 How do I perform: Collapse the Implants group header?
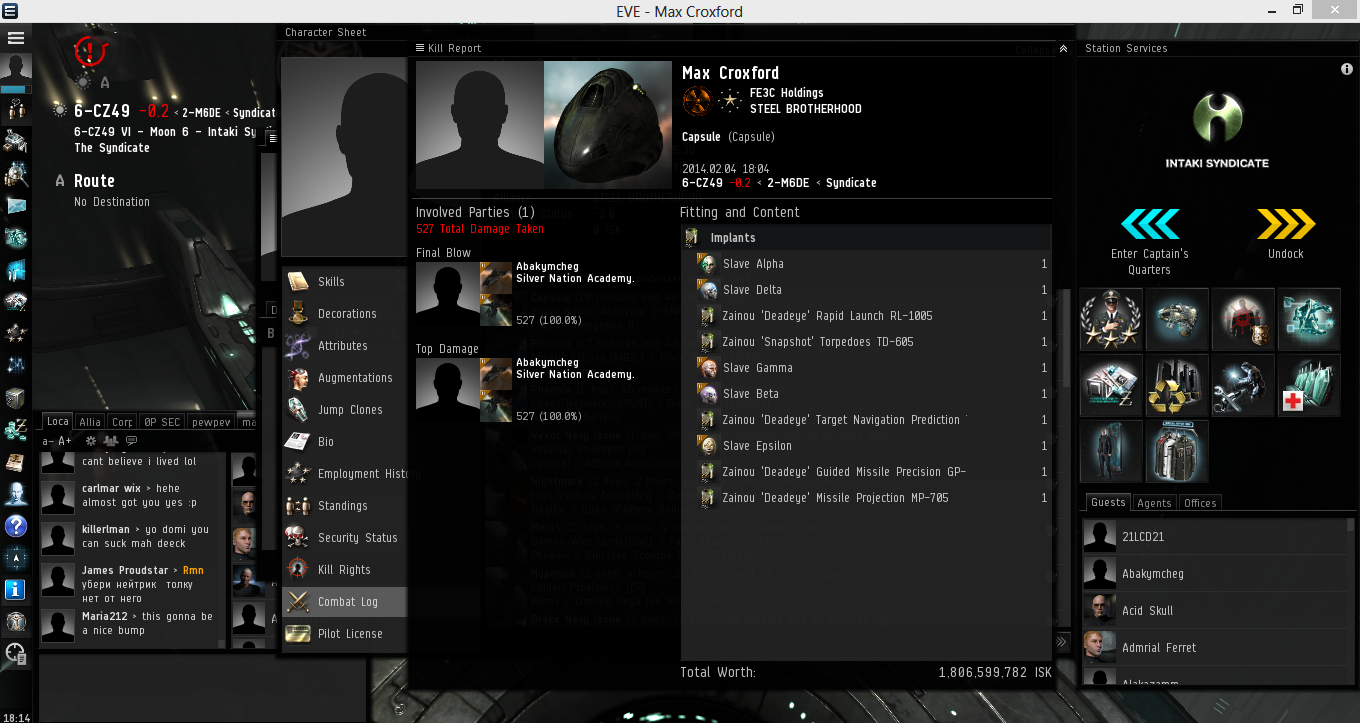[x=866, y=238]
